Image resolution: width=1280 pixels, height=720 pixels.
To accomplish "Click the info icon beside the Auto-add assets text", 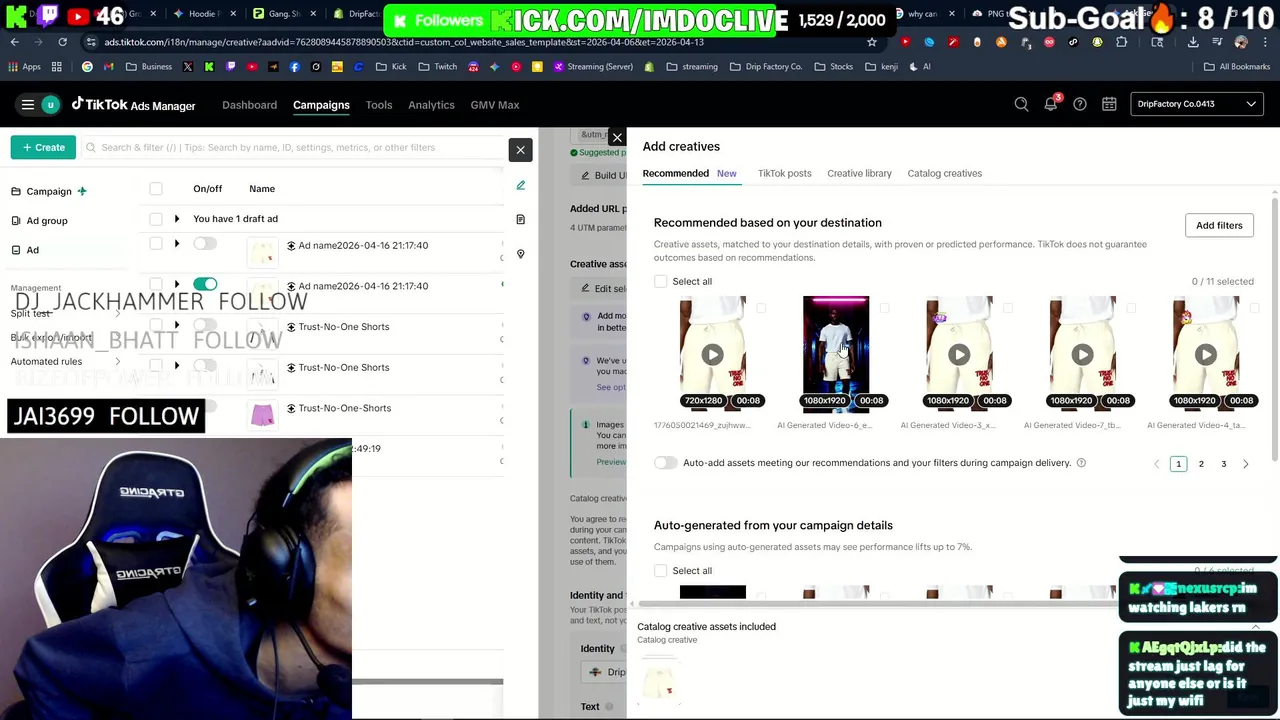I will pos(1081,463).
